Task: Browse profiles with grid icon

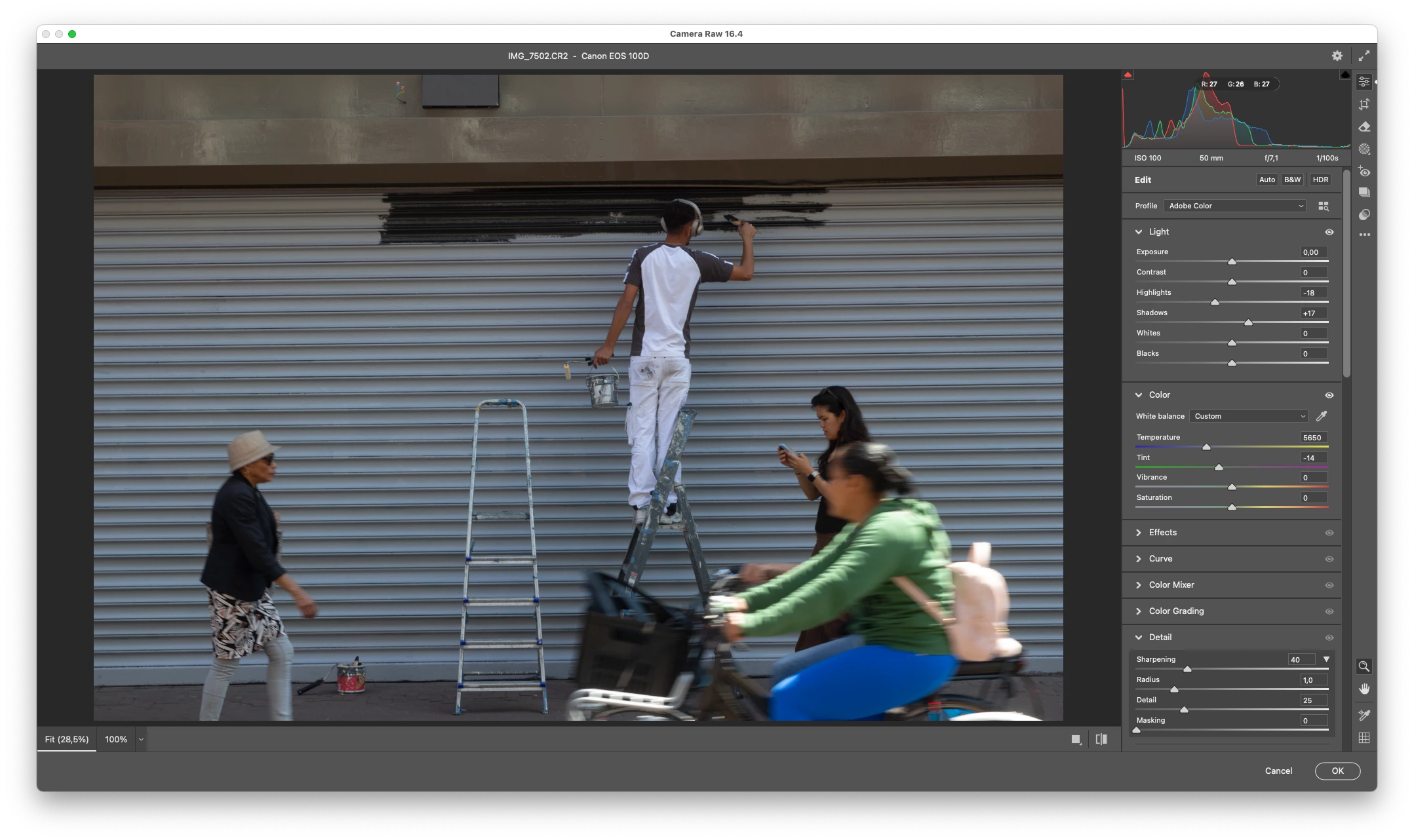Action: tap(1324, 206)
